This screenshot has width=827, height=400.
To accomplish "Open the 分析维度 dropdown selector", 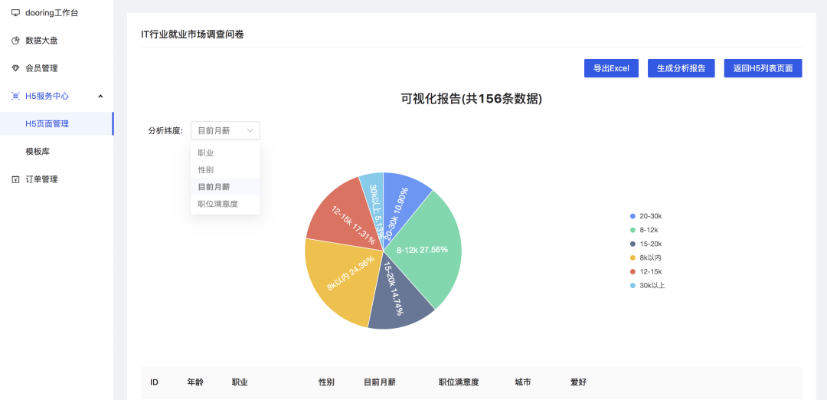I will click(225, 130).
